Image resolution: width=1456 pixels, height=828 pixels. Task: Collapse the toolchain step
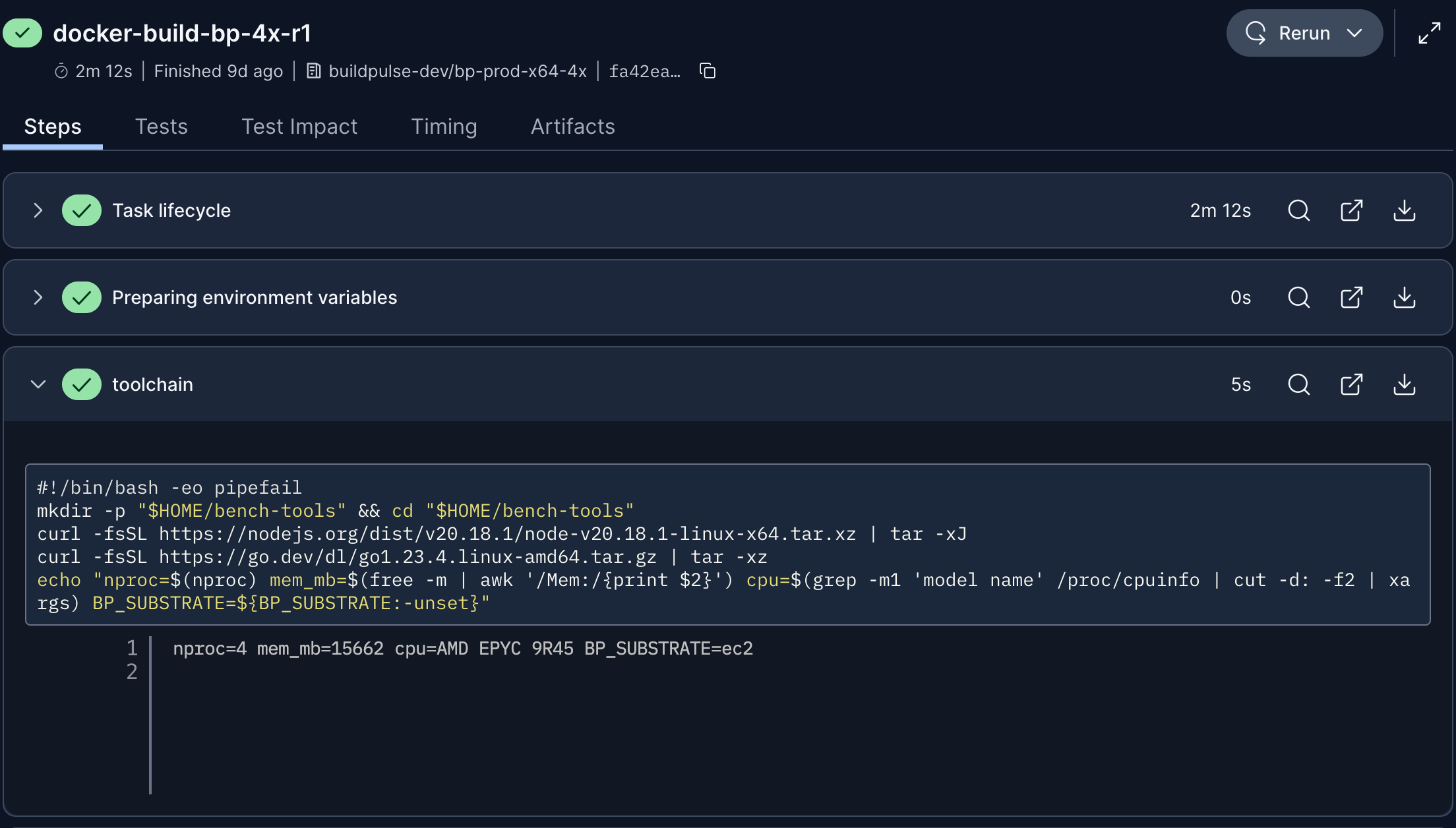[x=38, y=385]
